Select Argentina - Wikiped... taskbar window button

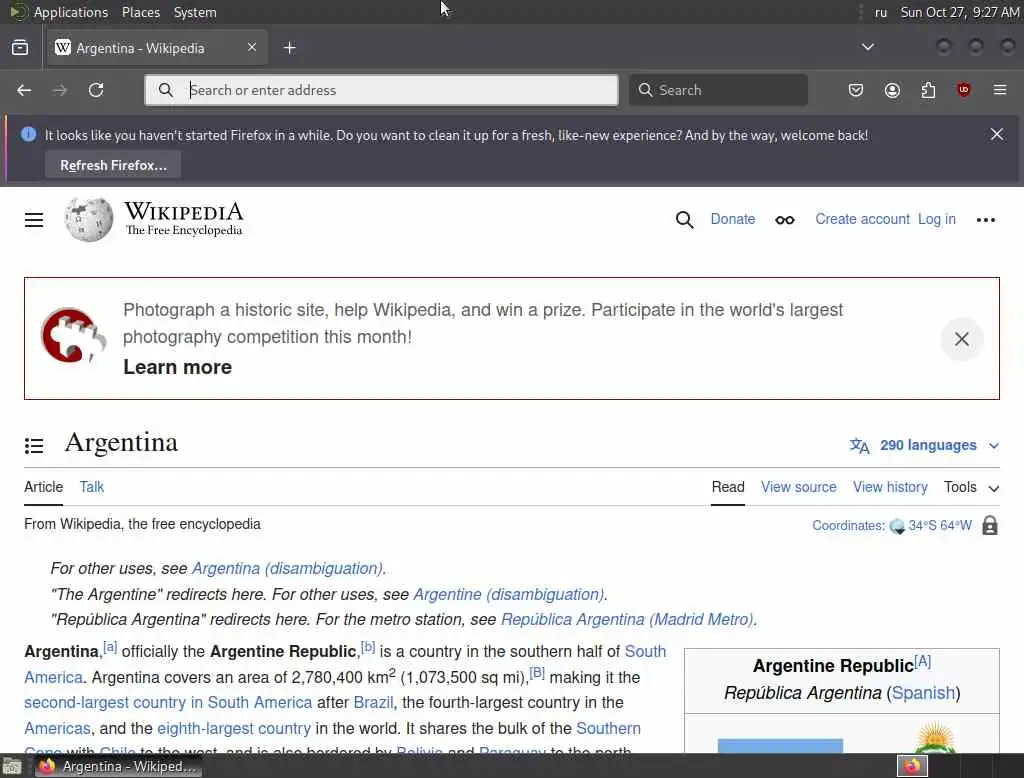[x=118, y=766]
